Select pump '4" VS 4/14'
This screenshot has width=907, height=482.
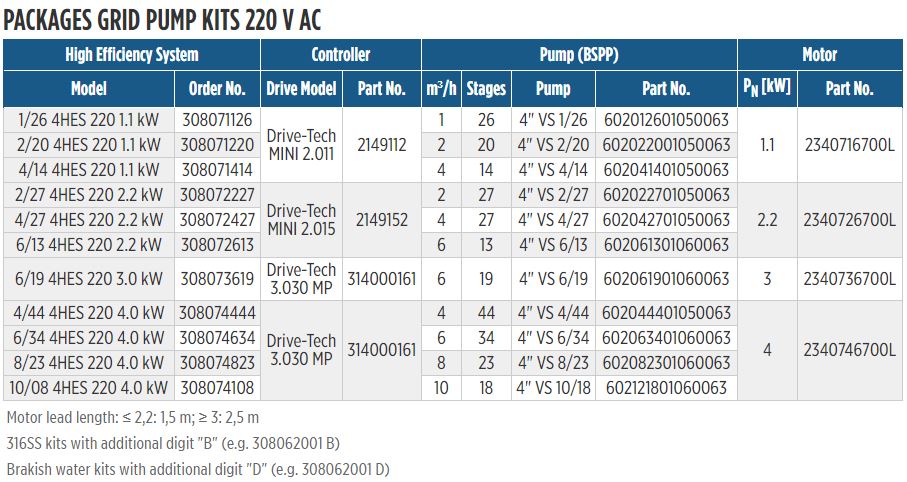coord(553,170)
